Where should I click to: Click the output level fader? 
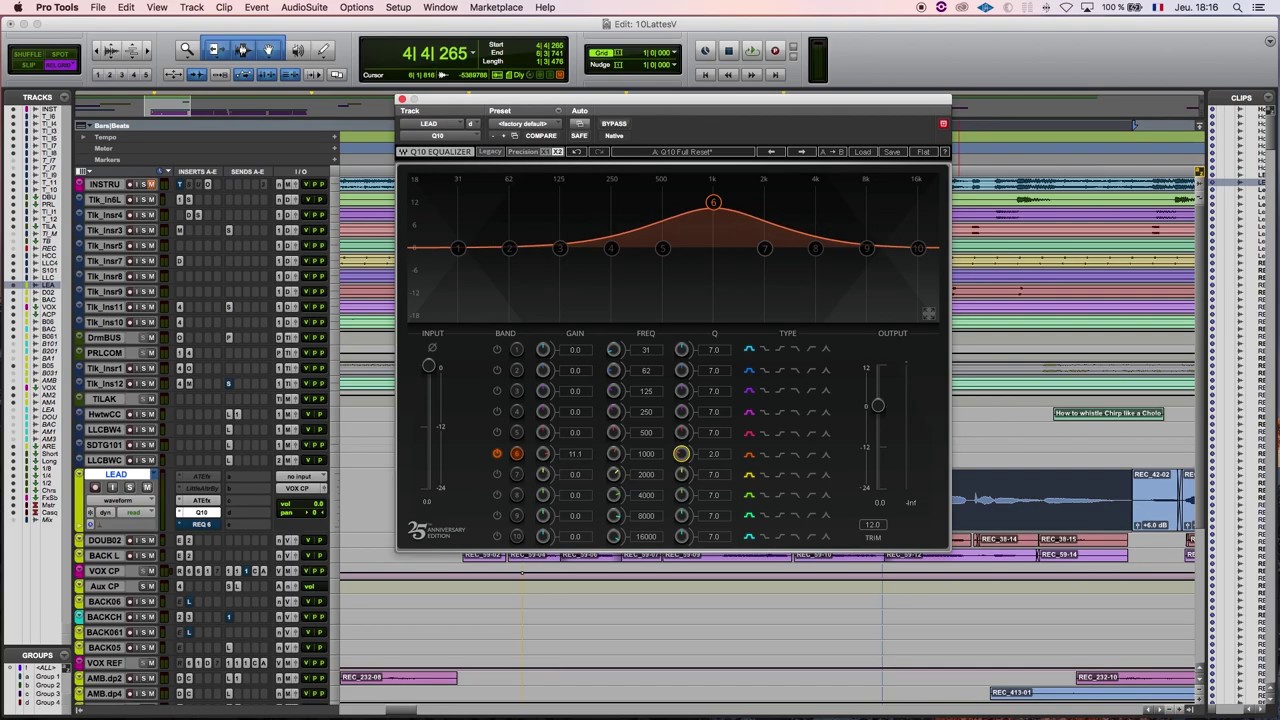pyautogui.click(x=877, y=405)
